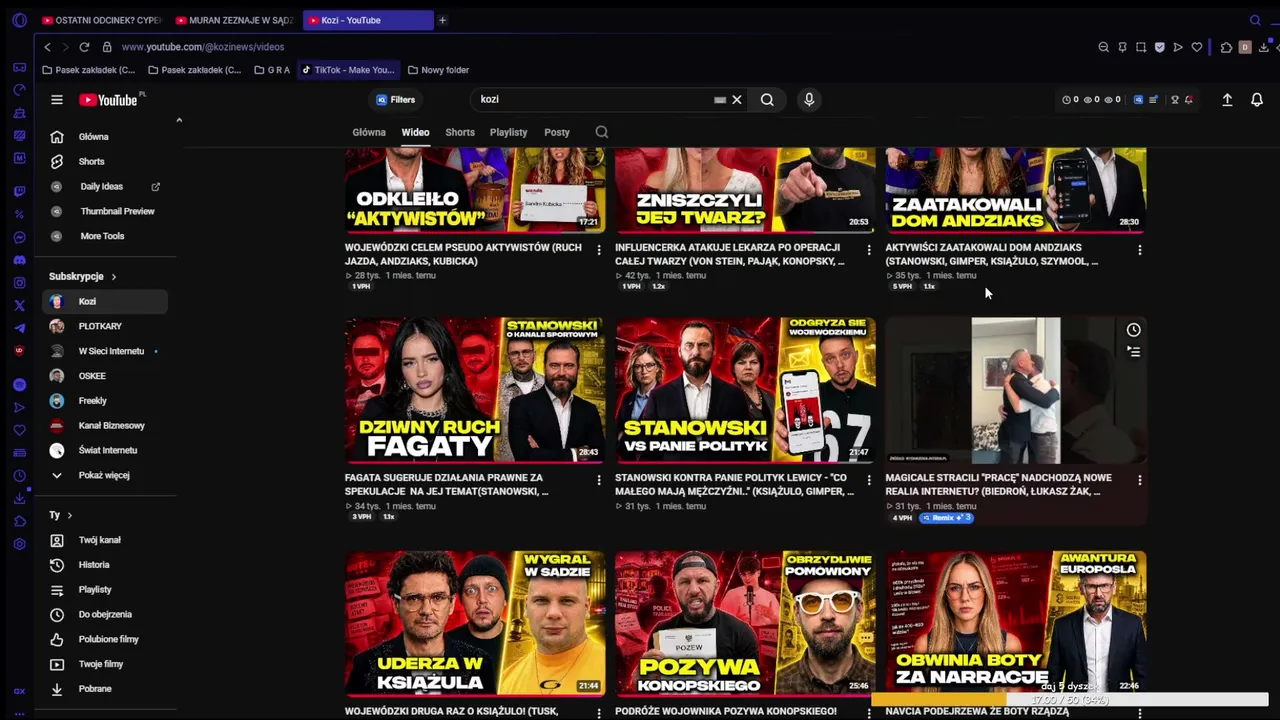The height and width of the screenshot is (720, 1280).
Task: Open the Nowy folder bookmark folder
Action: (x=438, y=70)
